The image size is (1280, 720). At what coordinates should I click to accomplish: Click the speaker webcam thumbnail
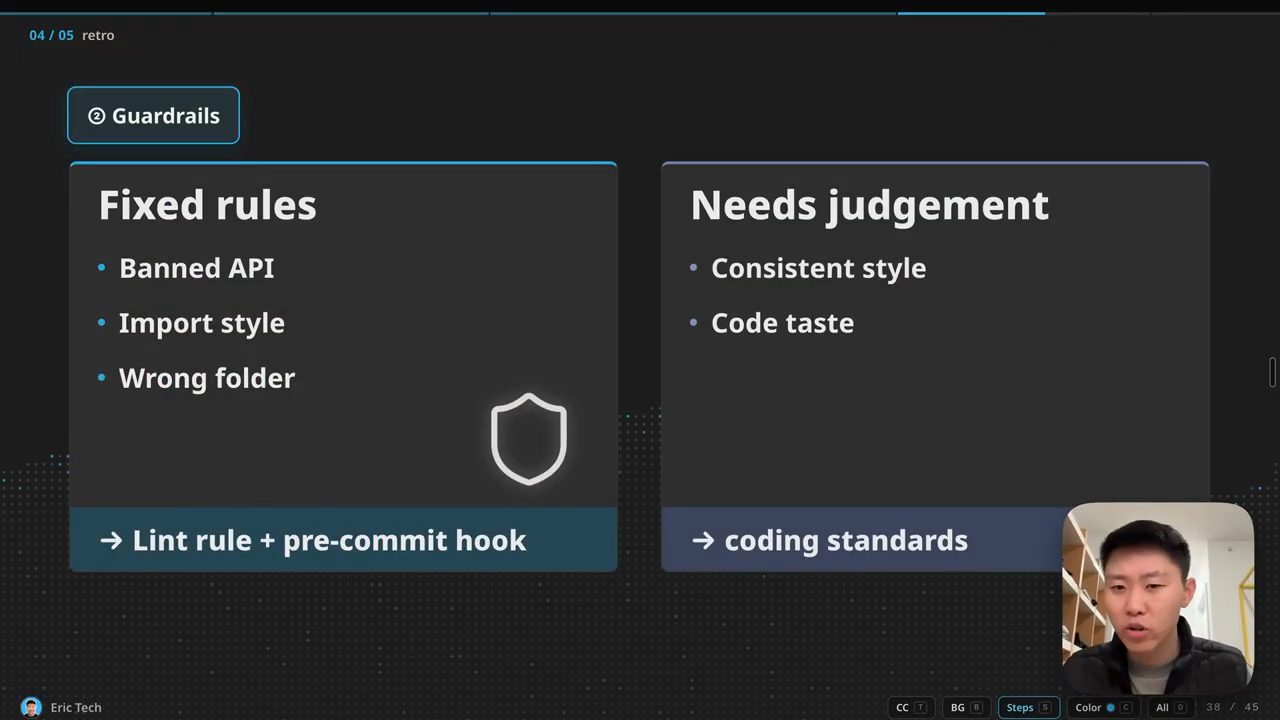tap(1158, 598)
